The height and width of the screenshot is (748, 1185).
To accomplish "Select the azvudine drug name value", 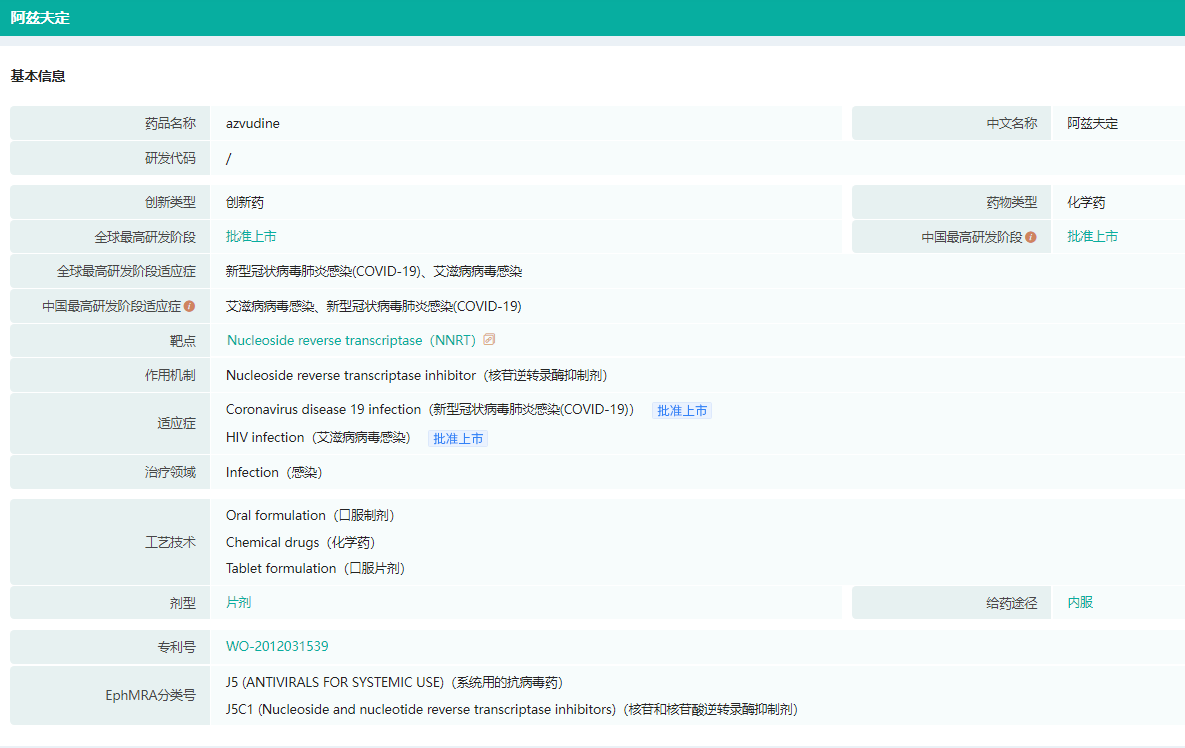I will (x=253, y=124).
